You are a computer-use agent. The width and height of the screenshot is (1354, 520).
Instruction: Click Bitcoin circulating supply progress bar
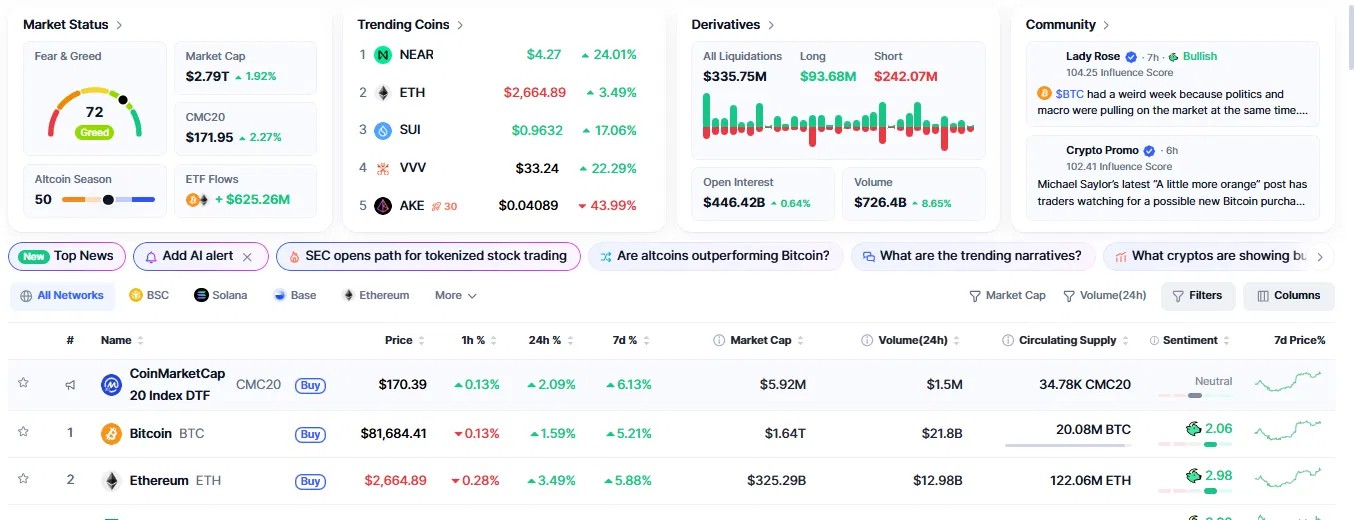tap(1067, 445)
